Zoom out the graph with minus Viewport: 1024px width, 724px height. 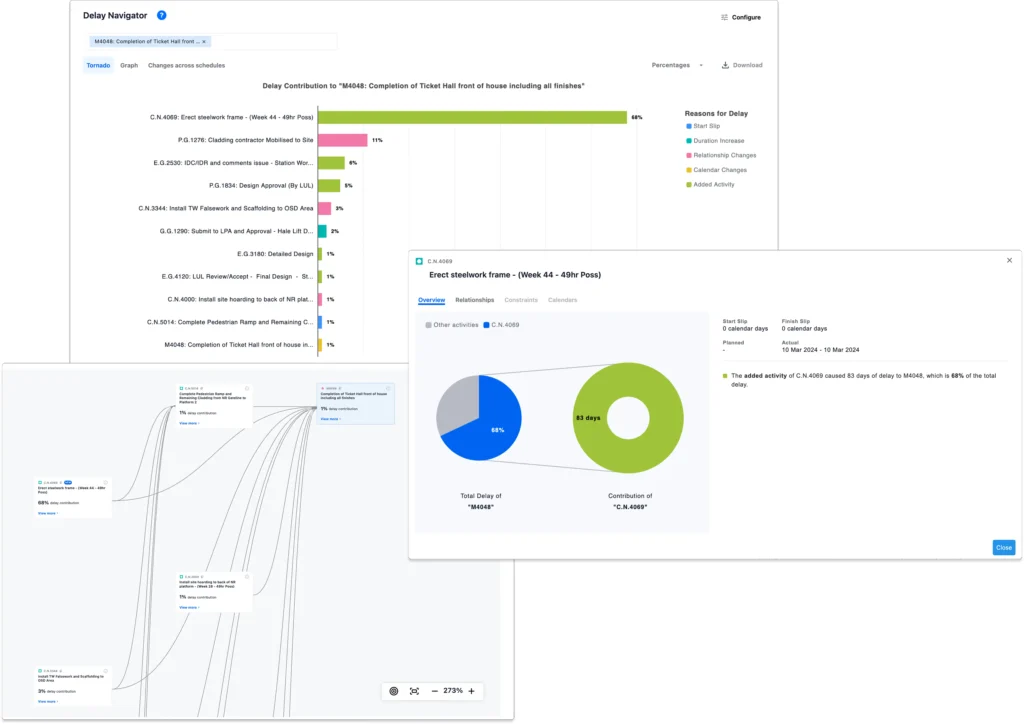click(435, 691)
